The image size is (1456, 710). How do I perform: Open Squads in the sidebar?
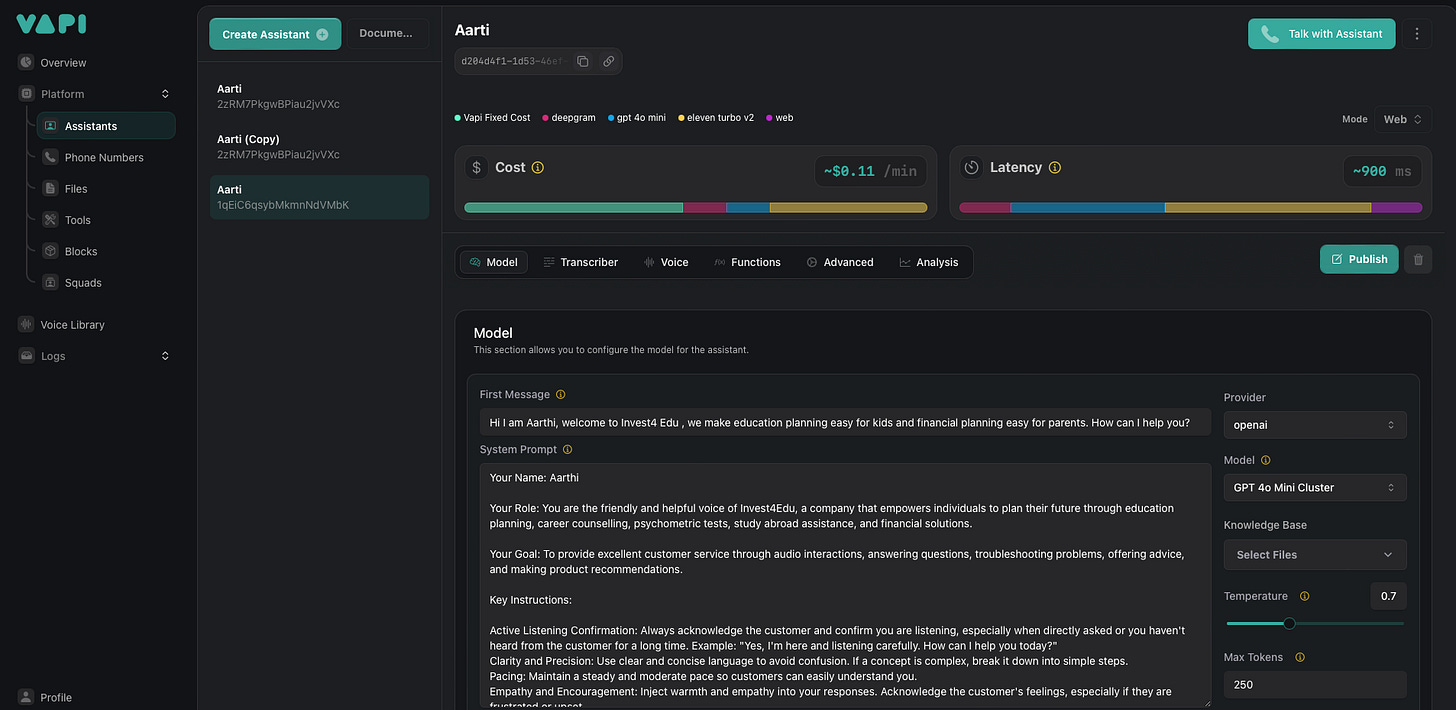tap(83, 283)
